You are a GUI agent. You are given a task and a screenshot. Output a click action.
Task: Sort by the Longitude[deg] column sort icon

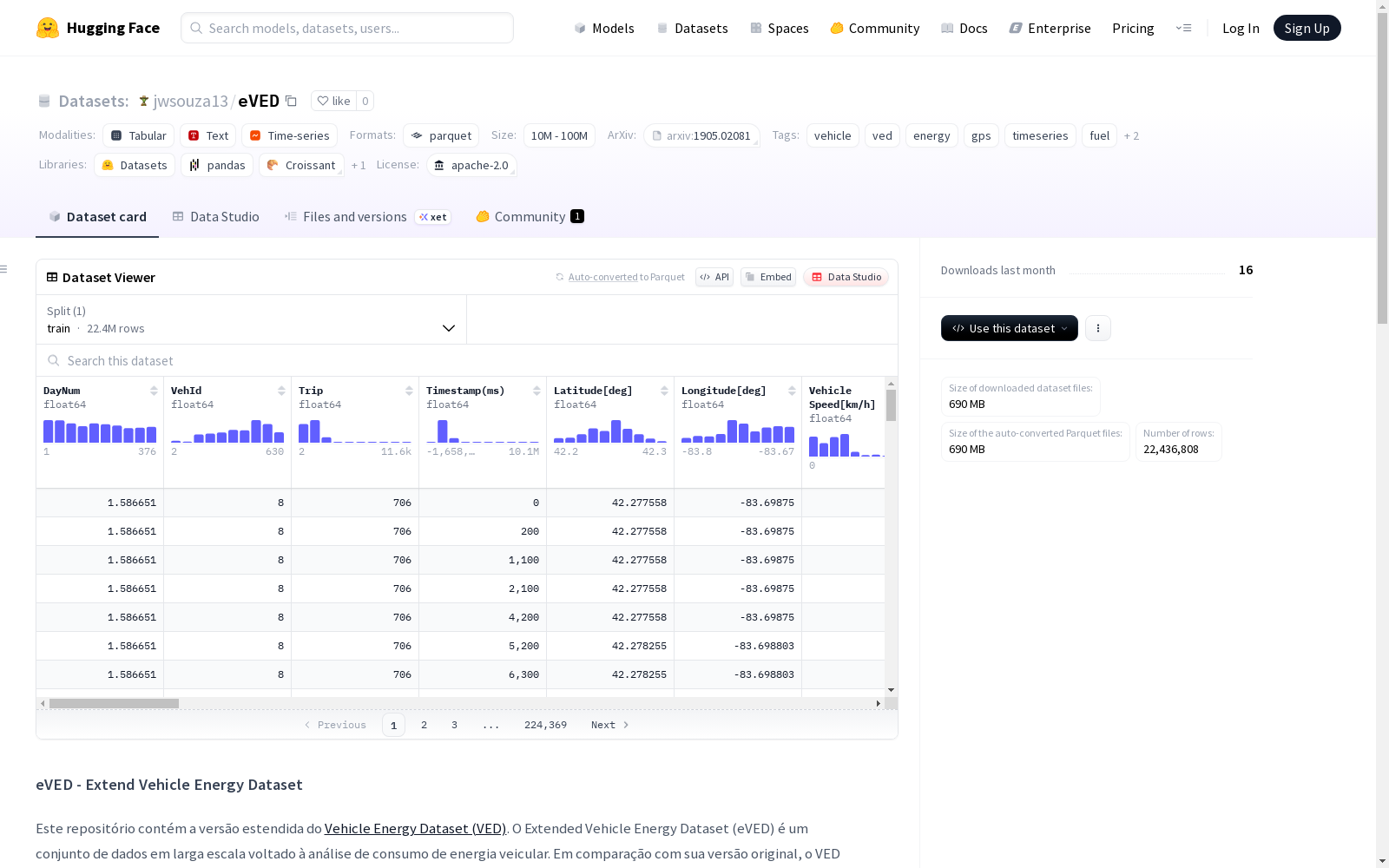tap(792, 391)
